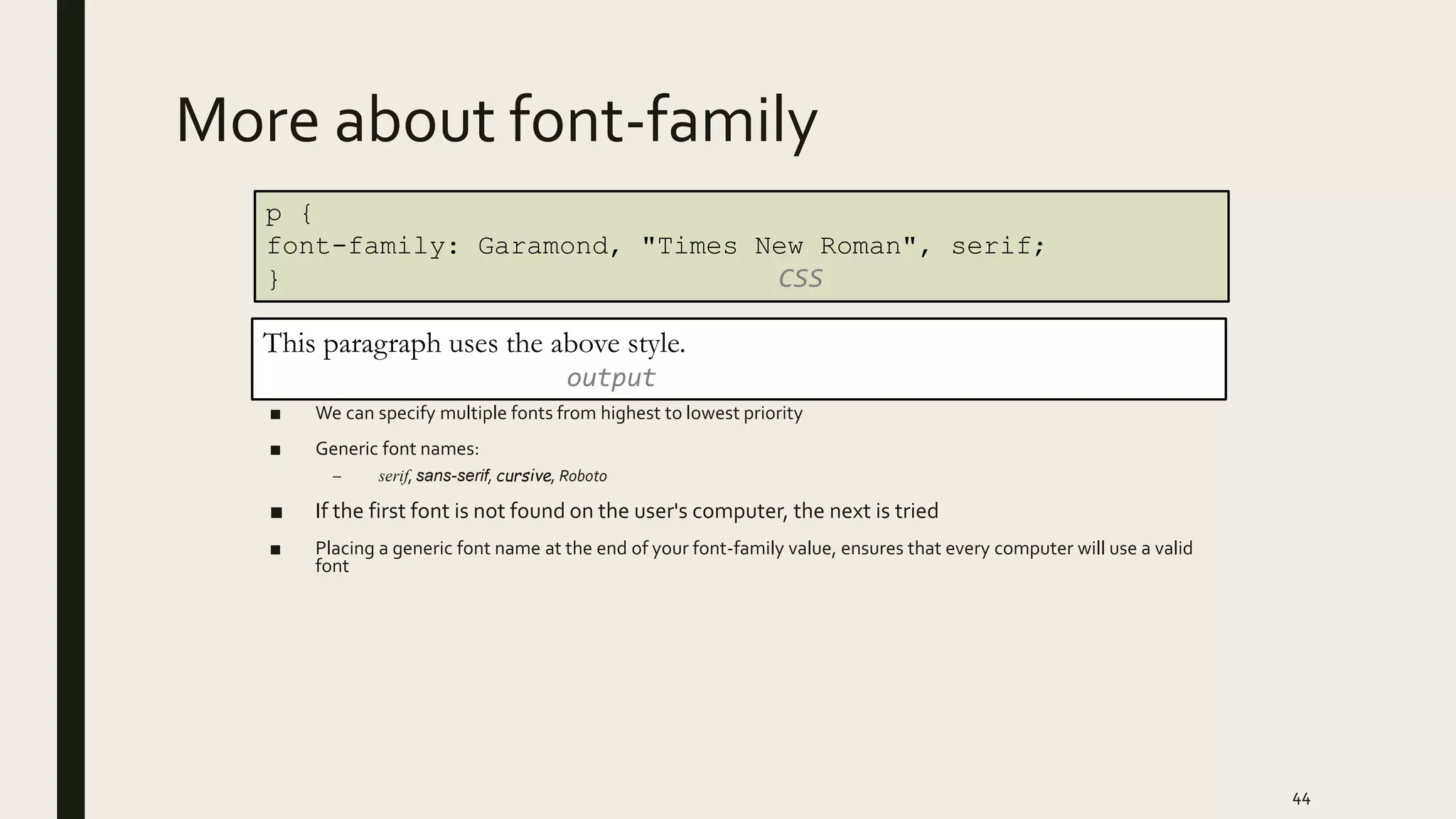
Task: Click the slide number 44
Action: pyautogui.click(x=1300, y=799)
